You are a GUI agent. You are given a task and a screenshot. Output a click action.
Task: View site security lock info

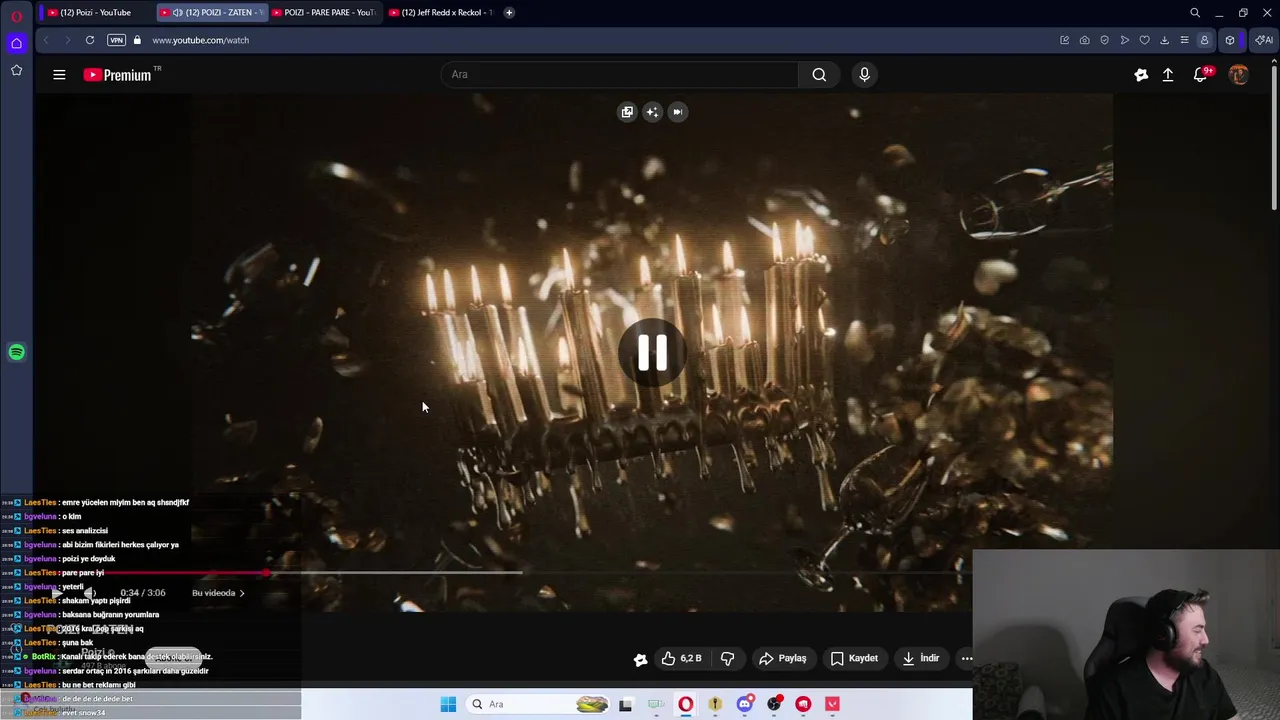[x=138, y=40]
